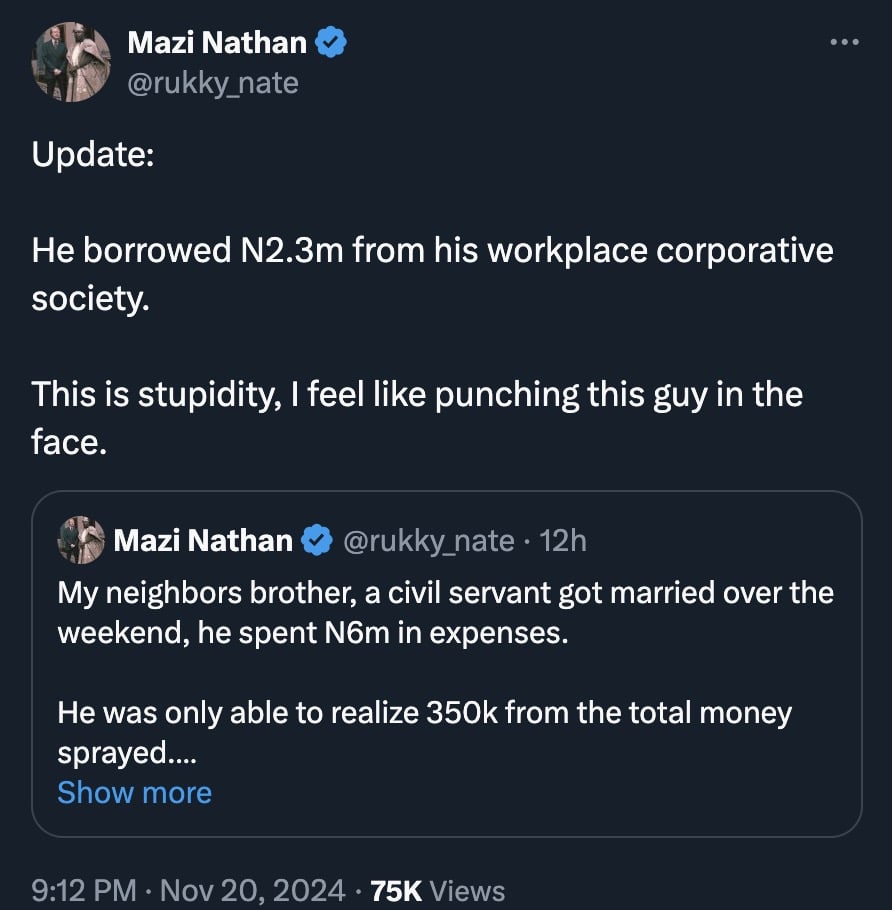Image resolution: width=892 pixels, height=910 pixels.
Task: Open the quoted tweet via "My neighbors brother" text
Action: (x=445, y=593)
